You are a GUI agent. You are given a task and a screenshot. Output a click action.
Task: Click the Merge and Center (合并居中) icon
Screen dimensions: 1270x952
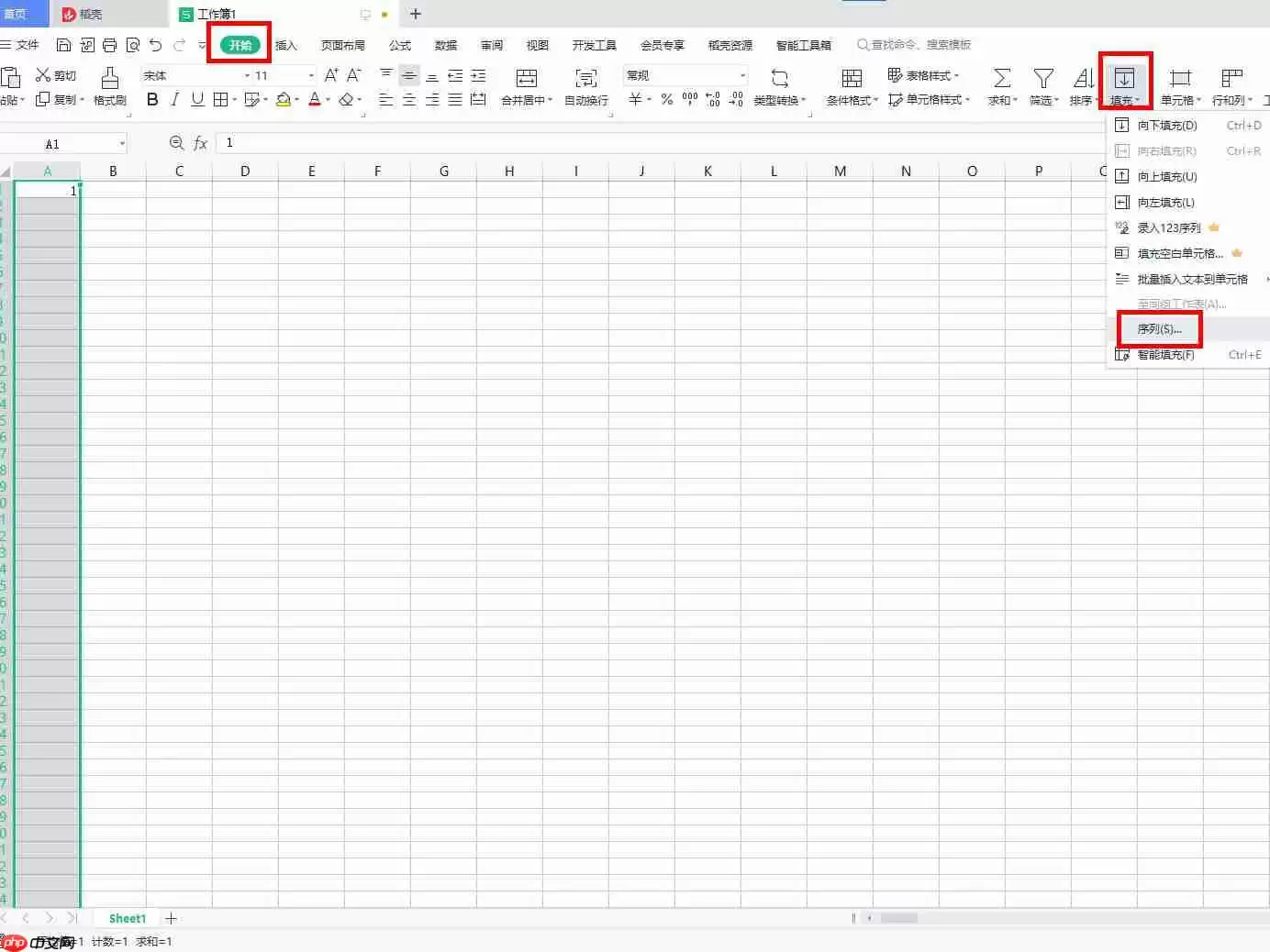pyautogui.click(x=527, y=78)
